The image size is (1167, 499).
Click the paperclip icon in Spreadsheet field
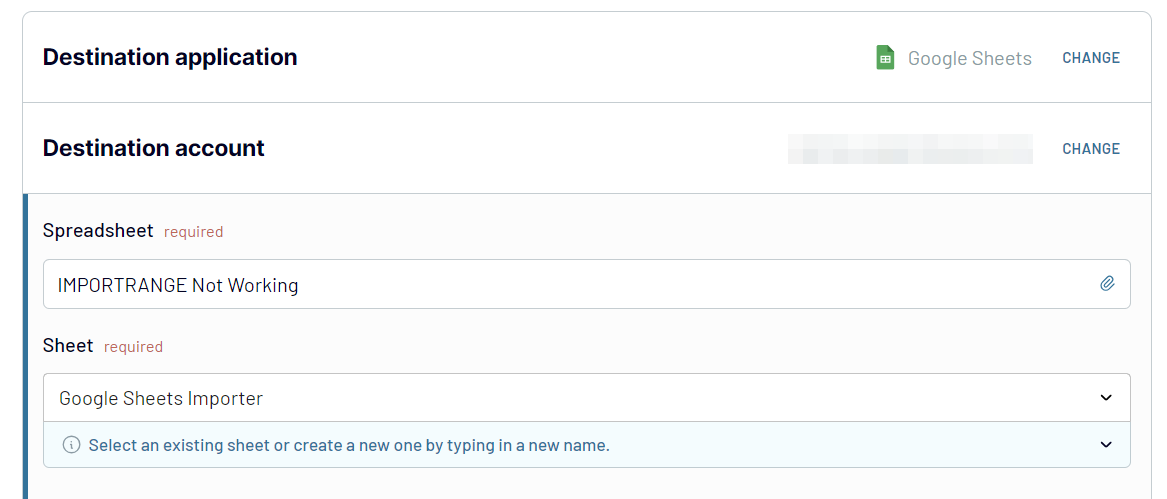(1107, 284)
